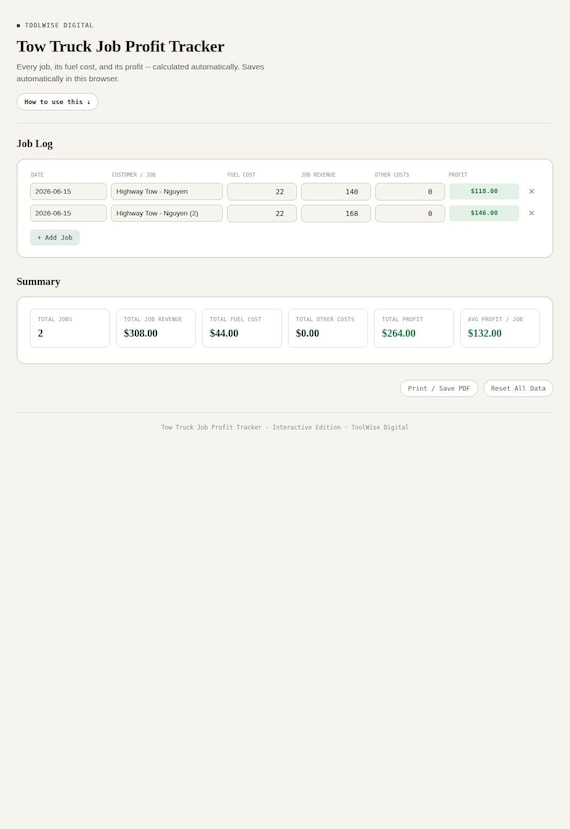Edit customer field Highway Tow - Nguyen
The width and height of the screenshot is (570, 829).
click(167, 191)
